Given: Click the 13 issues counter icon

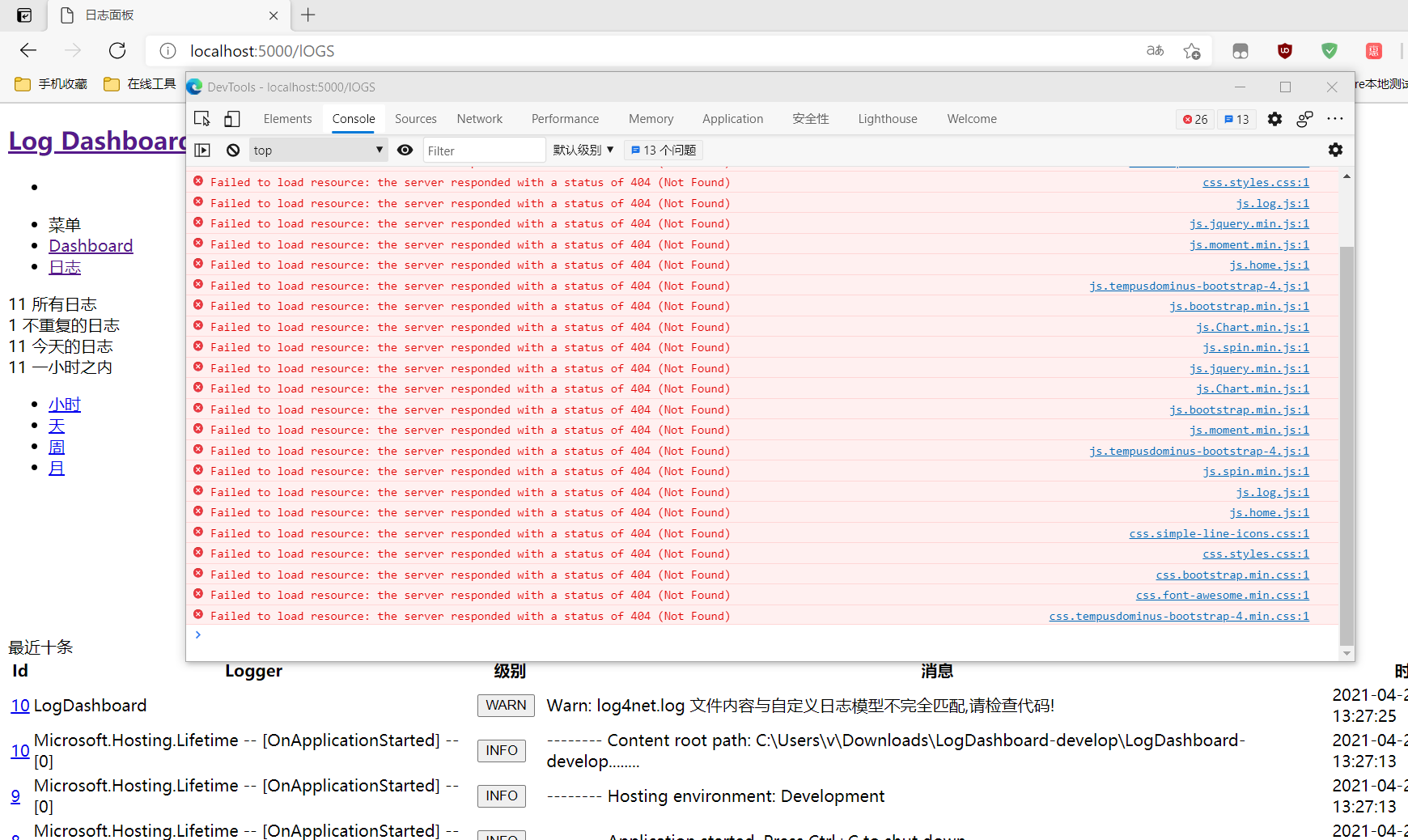Looking at the screenshot, I should [1236, 119].
